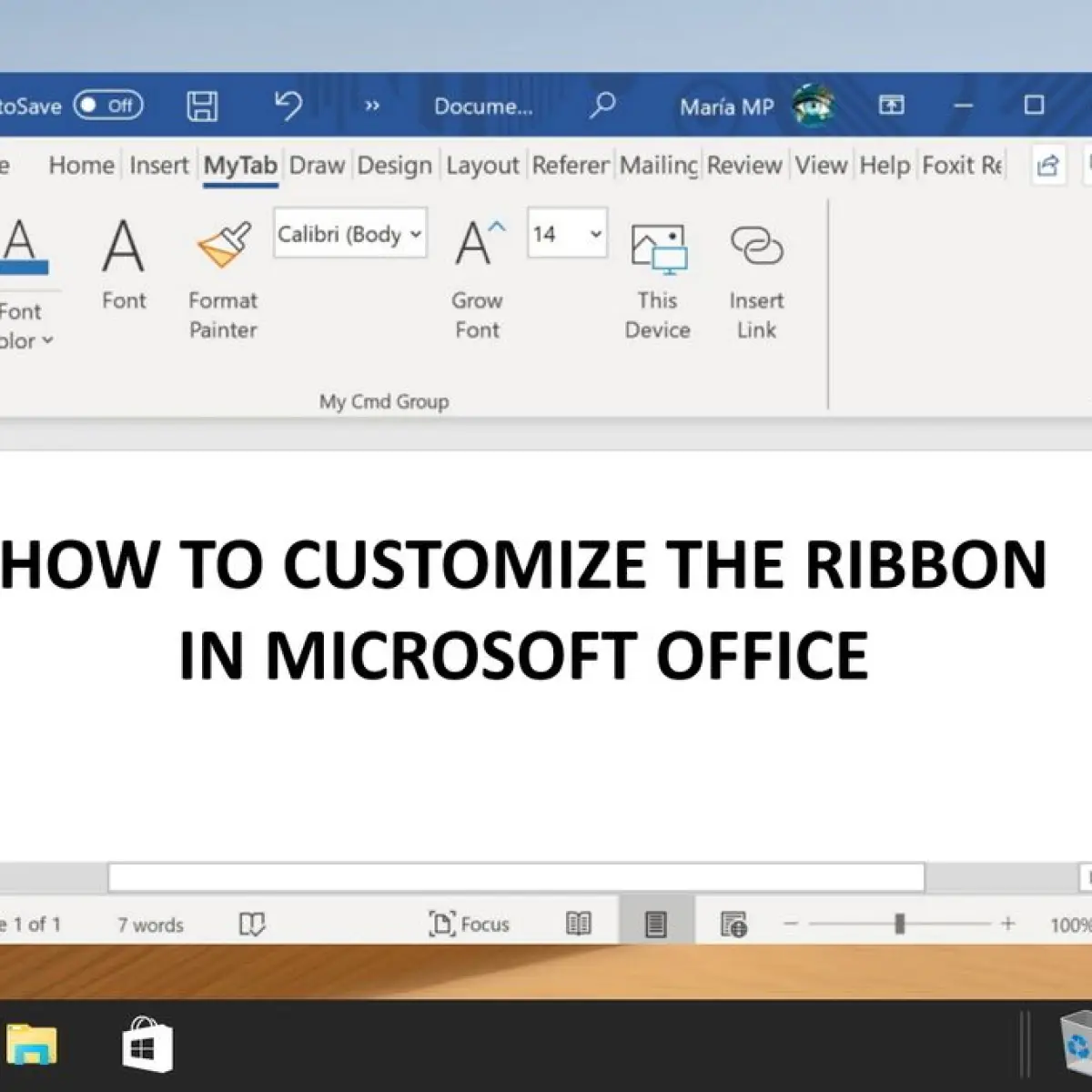The width and height of the screenshot is (1092, 1092).
Task: Zoom in with the plus button
Action: [x=1007, y=924]
